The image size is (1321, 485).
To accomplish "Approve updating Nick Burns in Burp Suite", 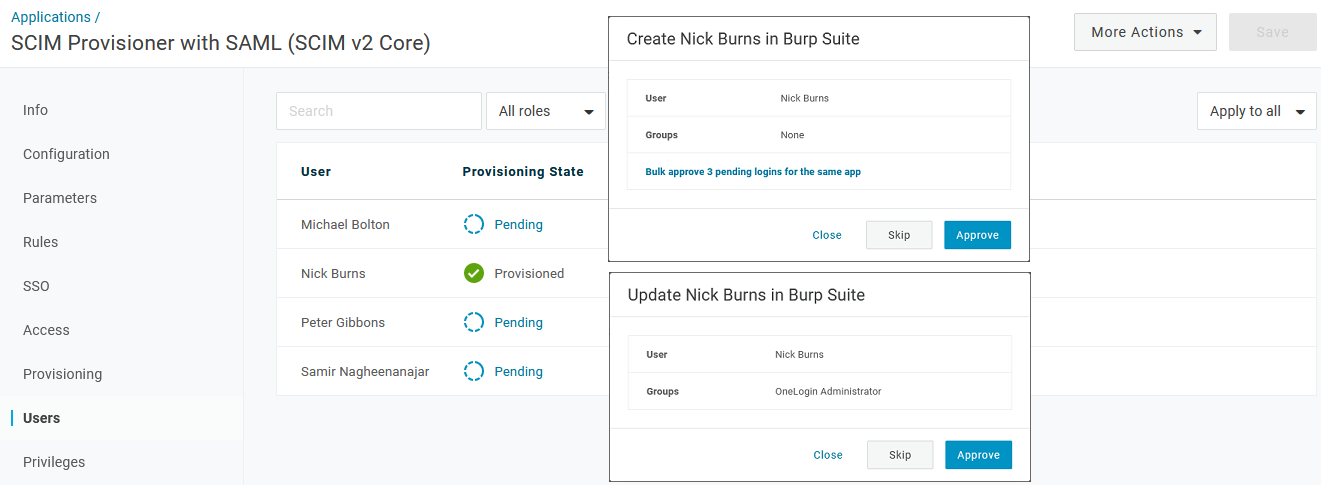I will pos(978,455).
